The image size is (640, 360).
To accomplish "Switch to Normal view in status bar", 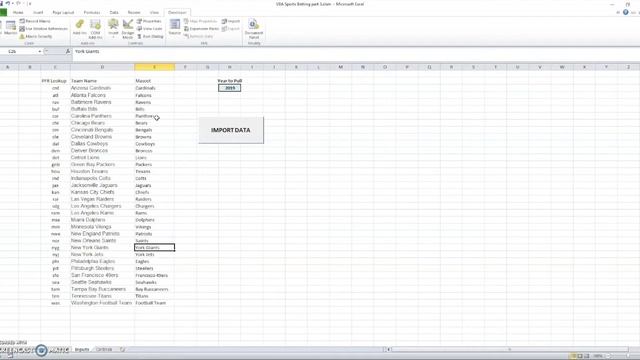I will pyautogui.click(x=573, y=356).
